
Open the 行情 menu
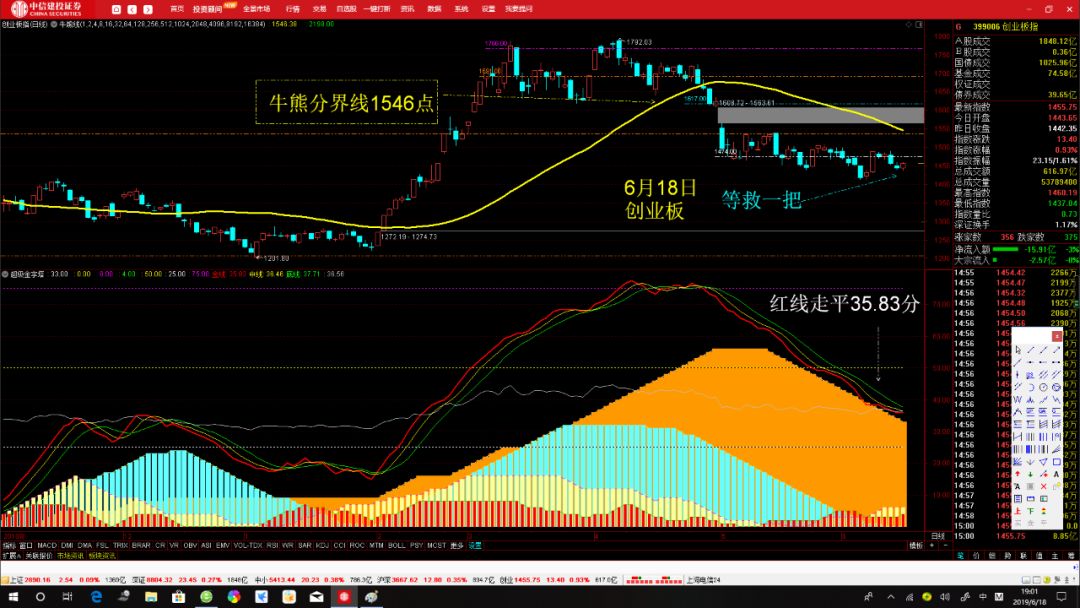(293, 8)
